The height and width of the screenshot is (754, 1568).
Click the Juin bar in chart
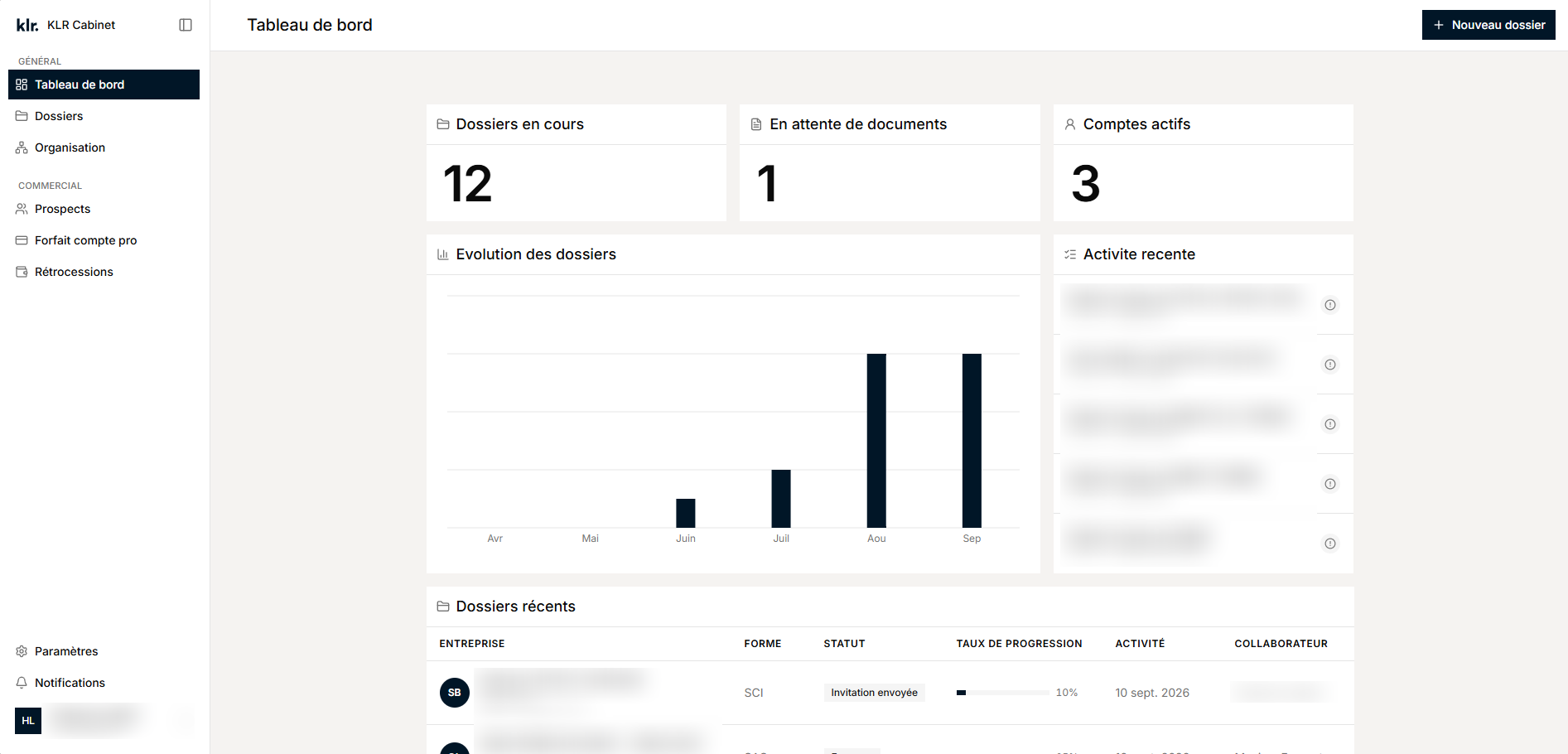click(x=686, y=513)
